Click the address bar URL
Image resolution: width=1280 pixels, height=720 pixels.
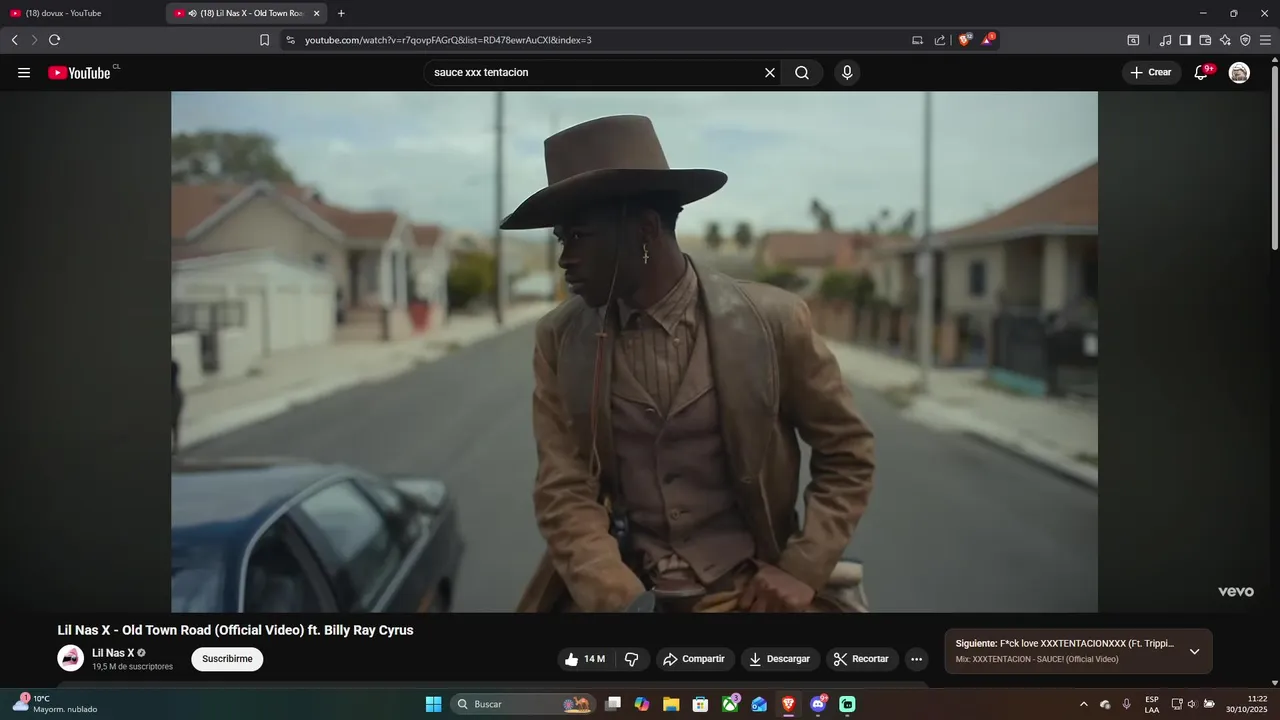448,40
